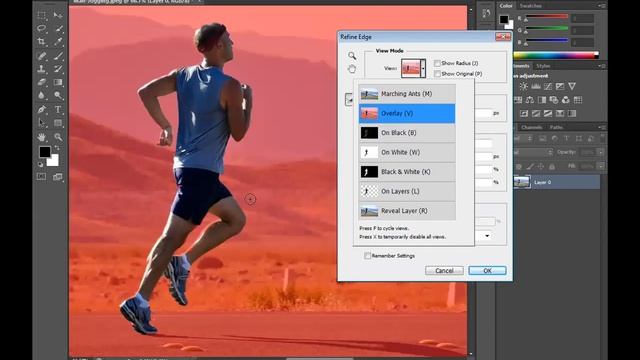Add an Exposure adjustment

point(560,86)
